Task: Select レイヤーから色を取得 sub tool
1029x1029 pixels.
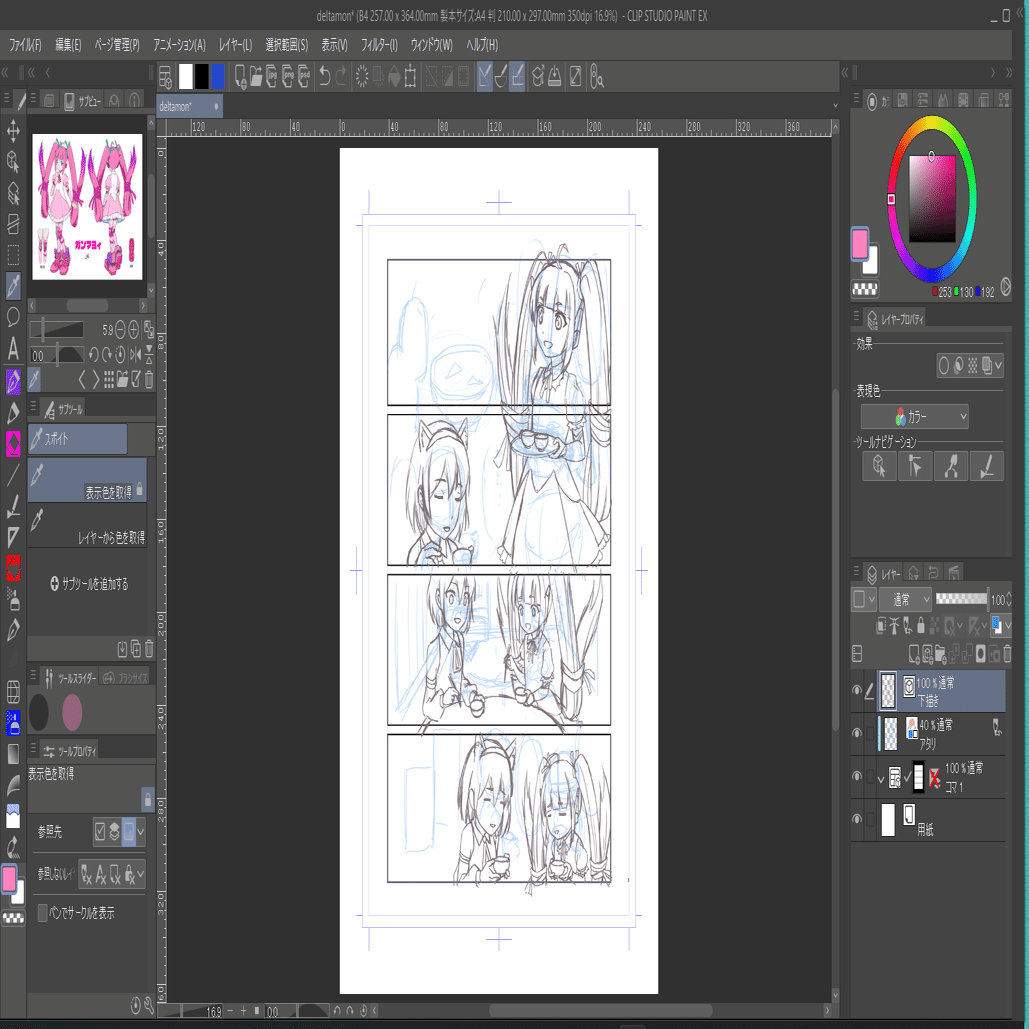Action: (87, 526)
